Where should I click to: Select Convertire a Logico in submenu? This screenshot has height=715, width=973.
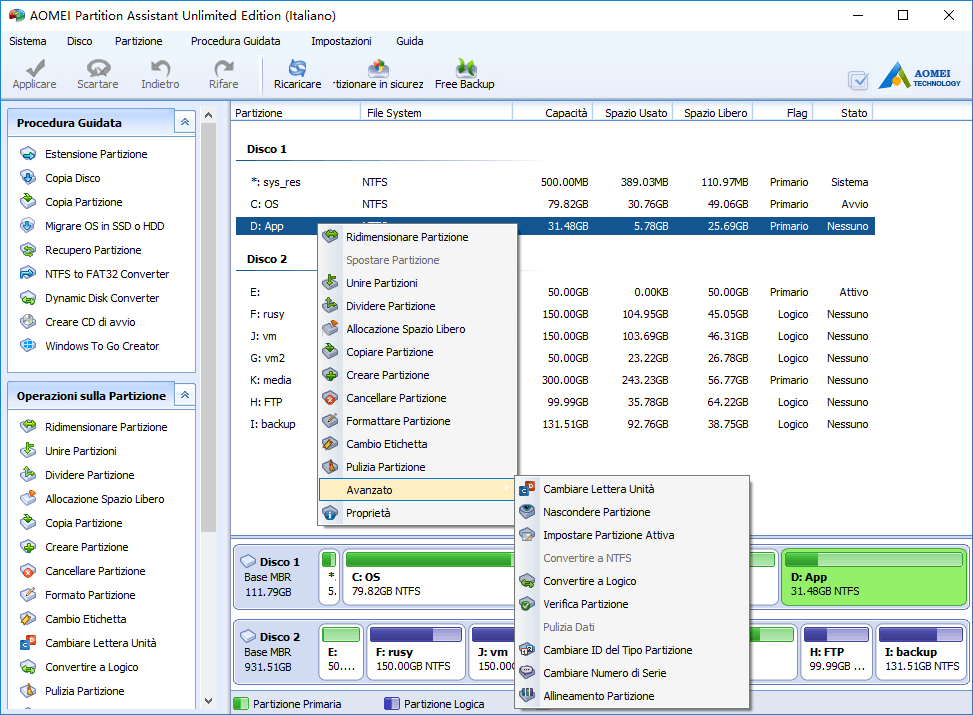pyautogui.click(x=632, y=580)
